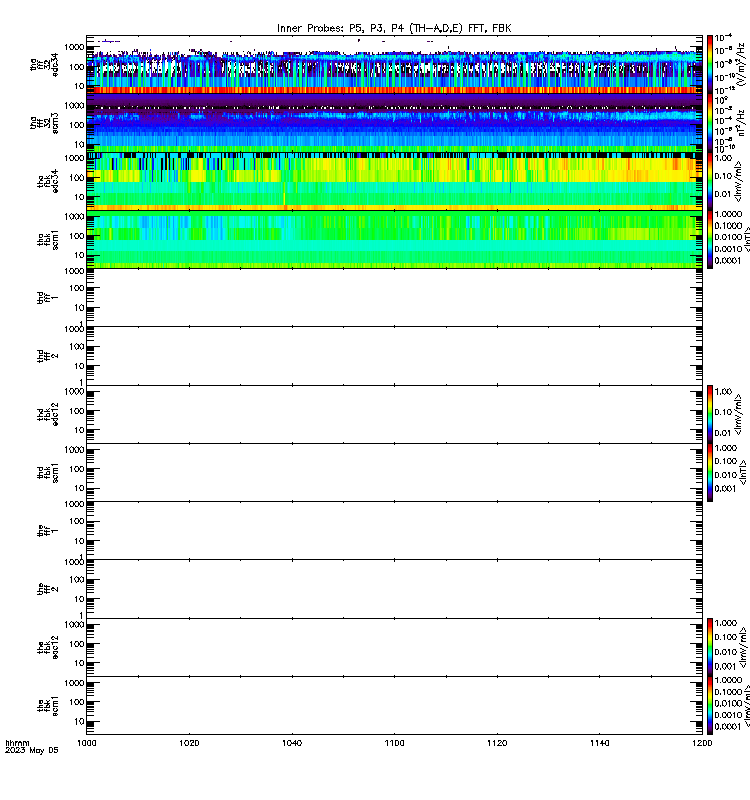Click the the fbk scm1 color bar
750x800 pixels.
click(710, 706)
